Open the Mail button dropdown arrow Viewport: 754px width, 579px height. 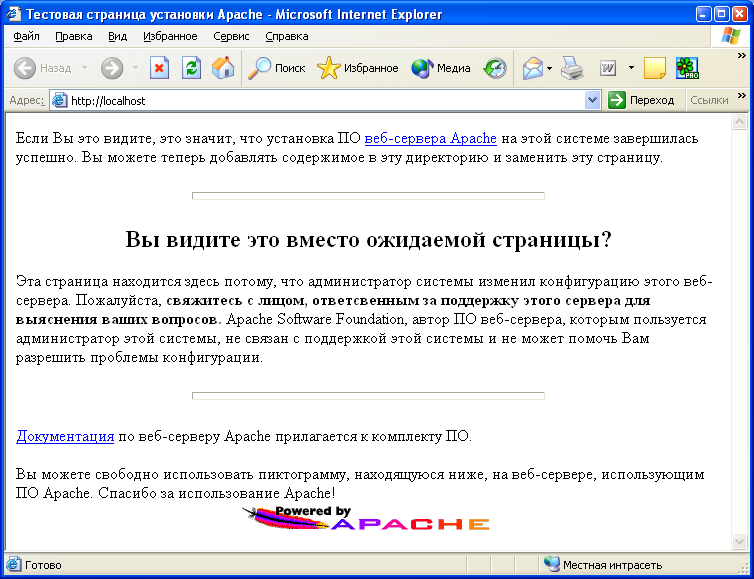pos(550,68)
